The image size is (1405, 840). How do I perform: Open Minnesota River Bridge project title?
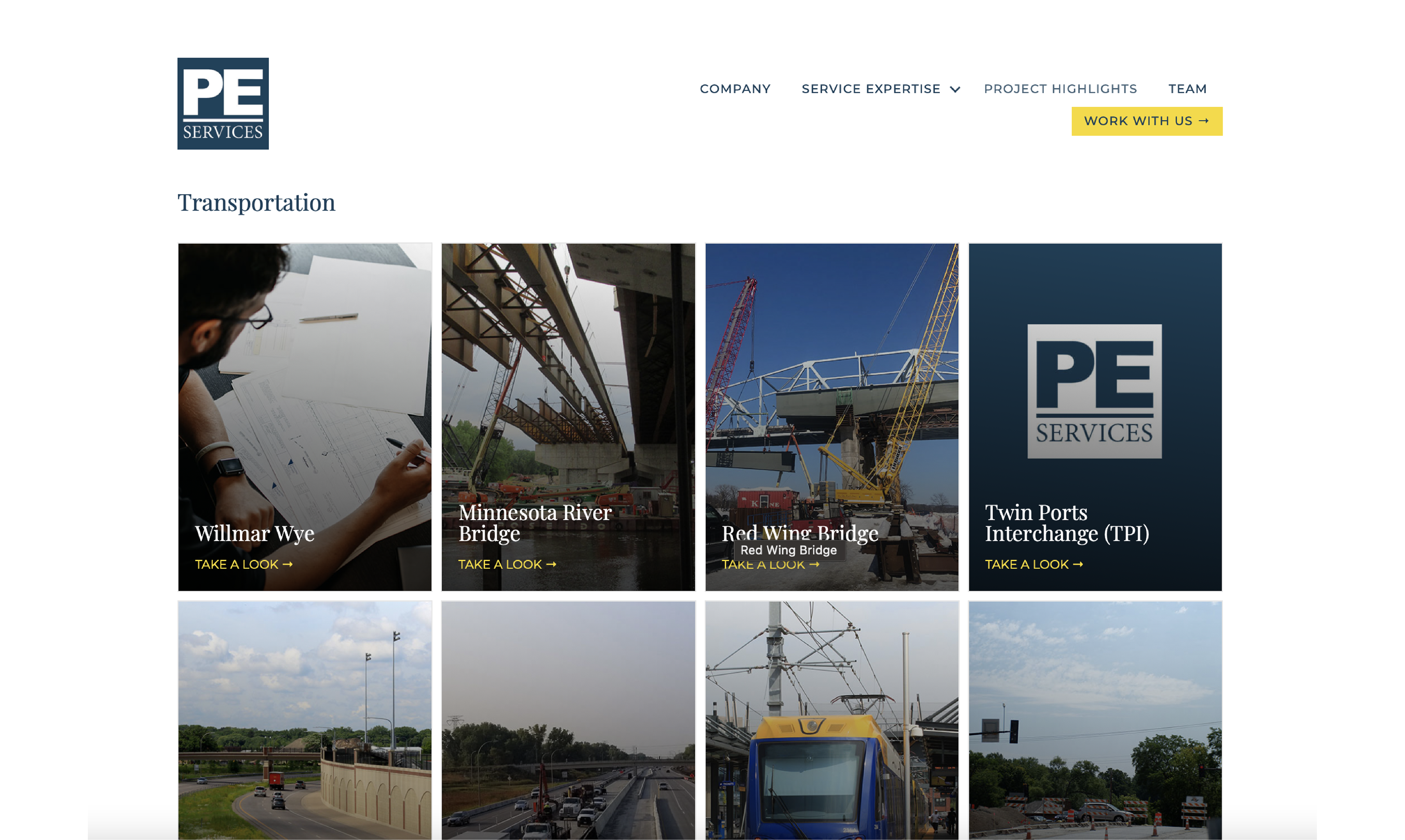click(535, 522)
